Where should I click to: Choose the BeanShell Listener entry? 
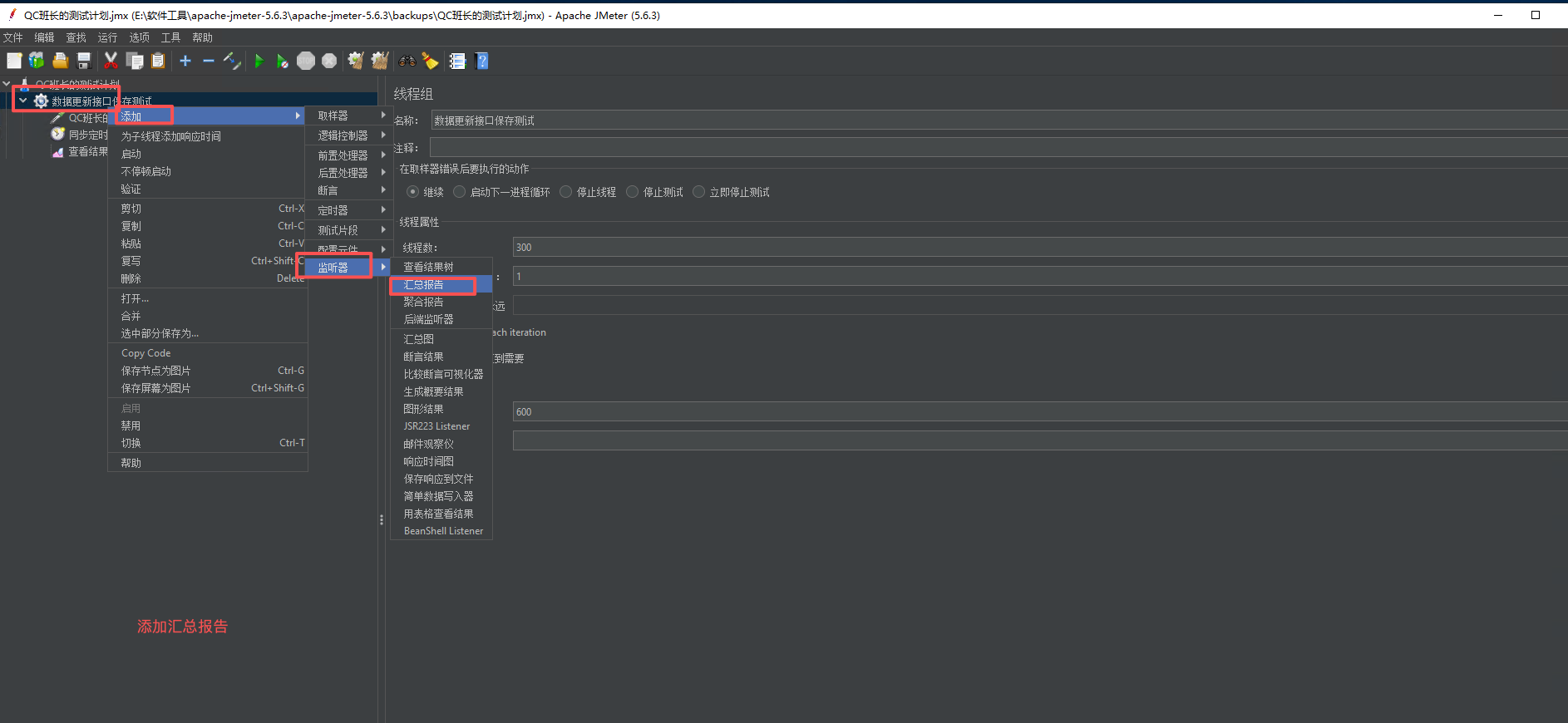pyautogui.click(x=441, y=531)
